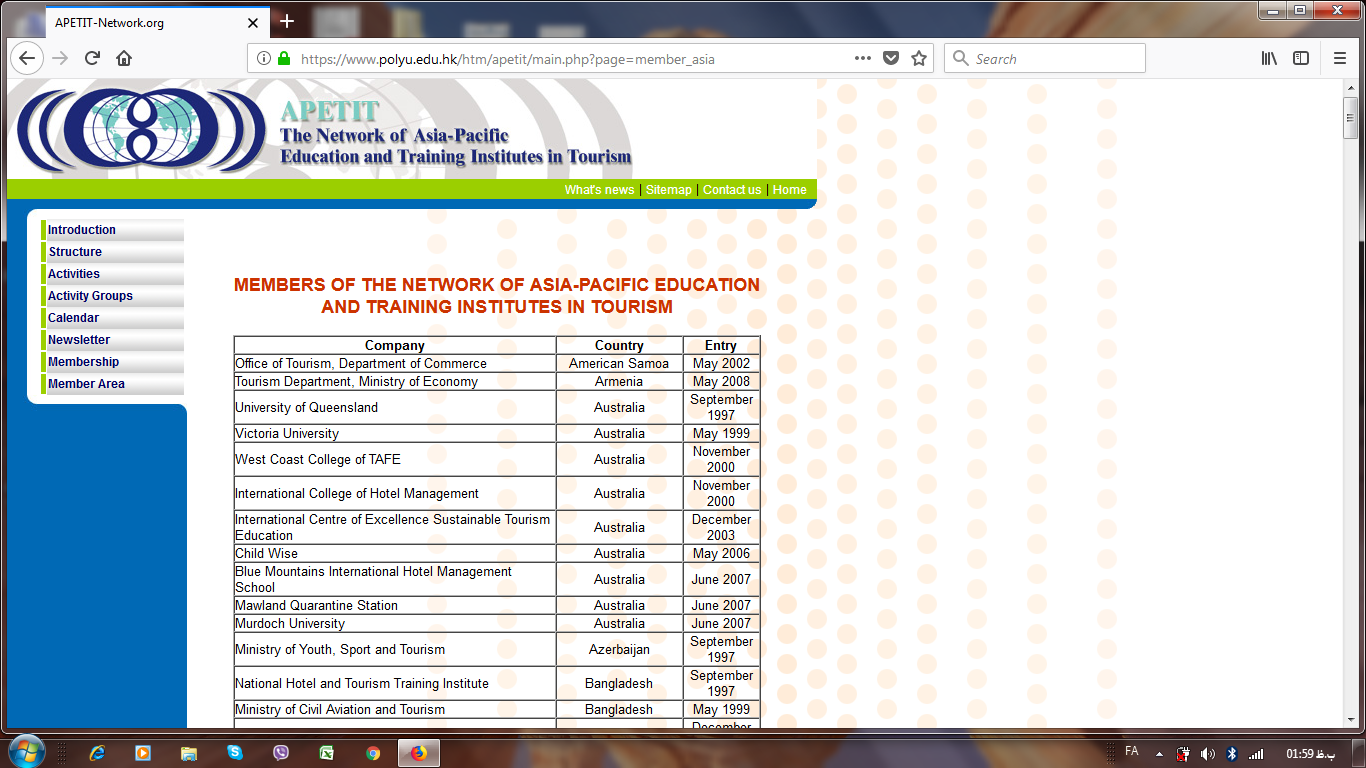Switch the FA input language indicator
1366x768 pixels.
(1132, 751)
